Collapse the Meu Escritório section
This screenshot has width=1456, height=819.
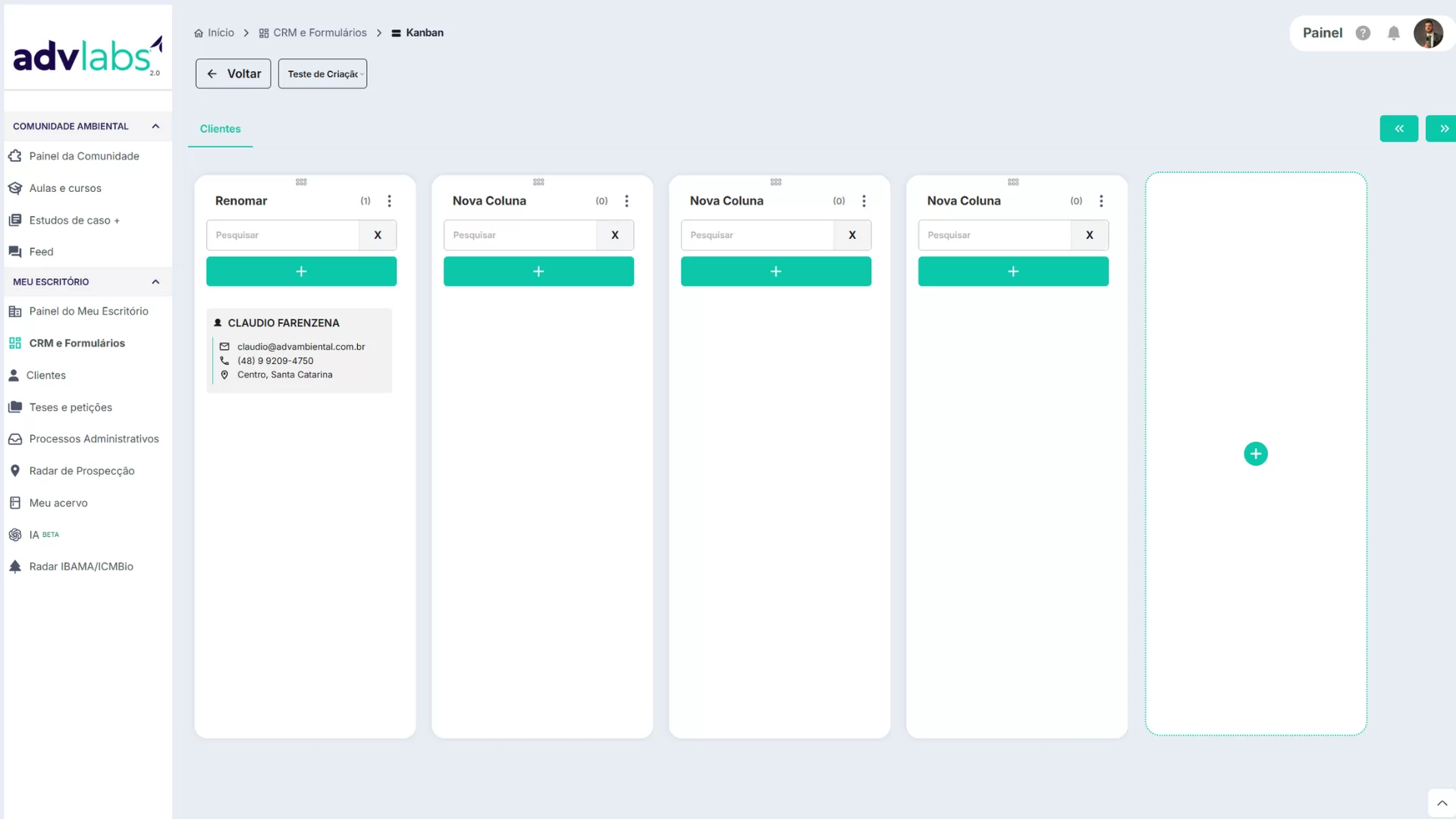coord(155,281)
